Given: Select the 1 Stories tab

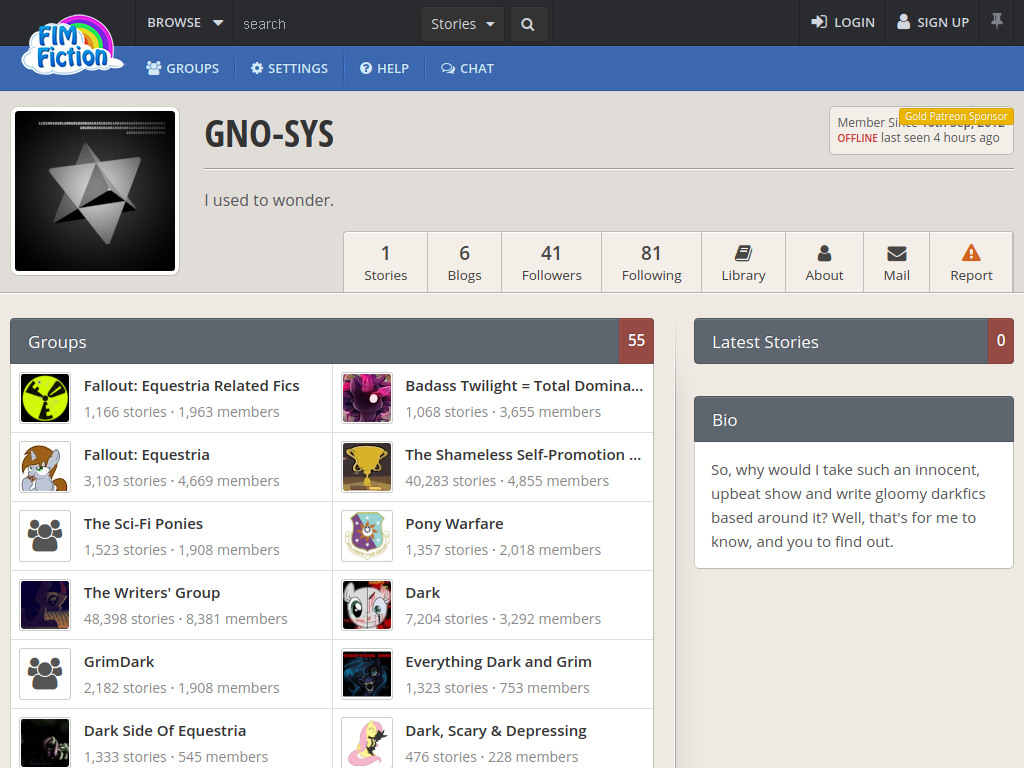Looking at the screenshot, I should tap(386, 262).
